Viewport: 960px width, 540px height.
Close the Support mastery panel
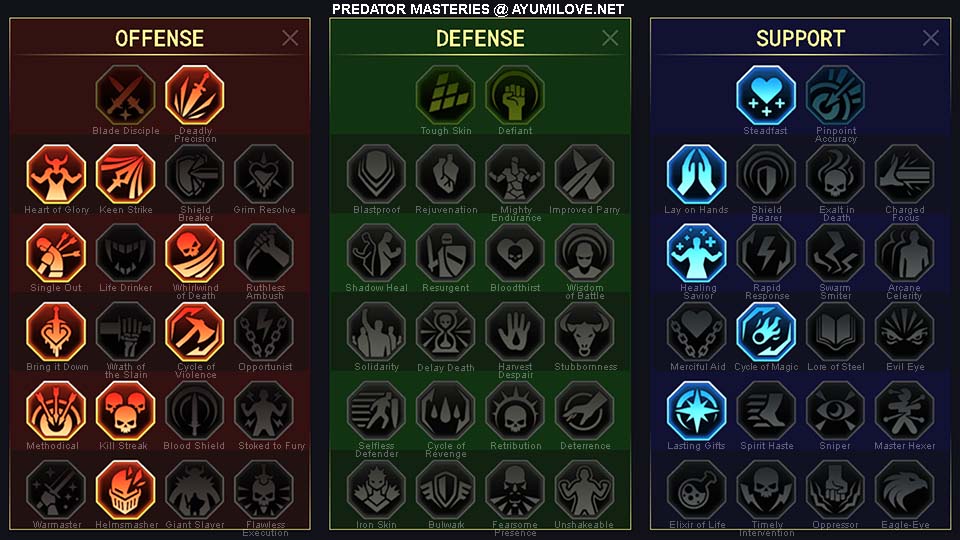click(931, 38)
